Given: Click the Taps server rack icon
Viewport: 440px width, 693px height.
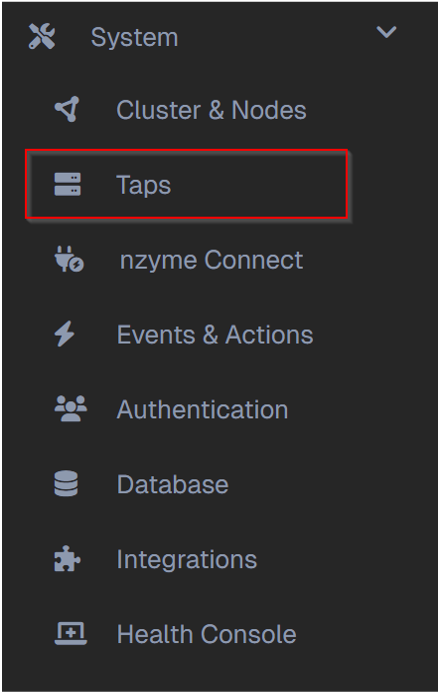Looking at the screenshot, I should click(67, 184).
